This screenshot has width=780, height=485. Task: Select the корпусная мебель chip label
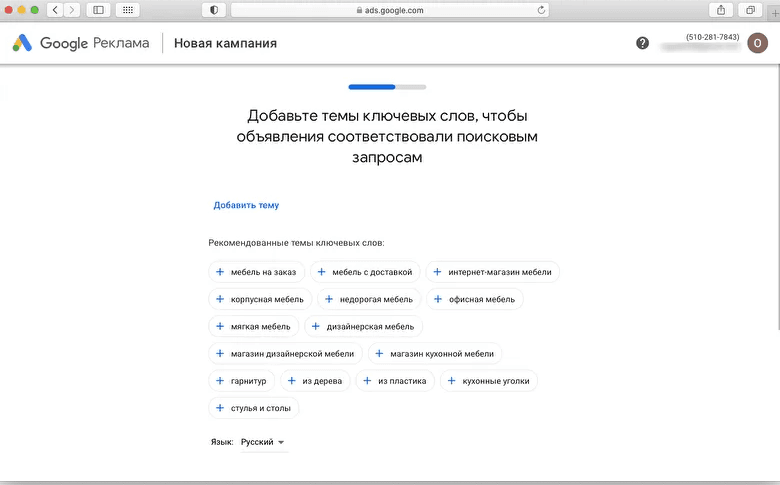click(x=267, y=299)
